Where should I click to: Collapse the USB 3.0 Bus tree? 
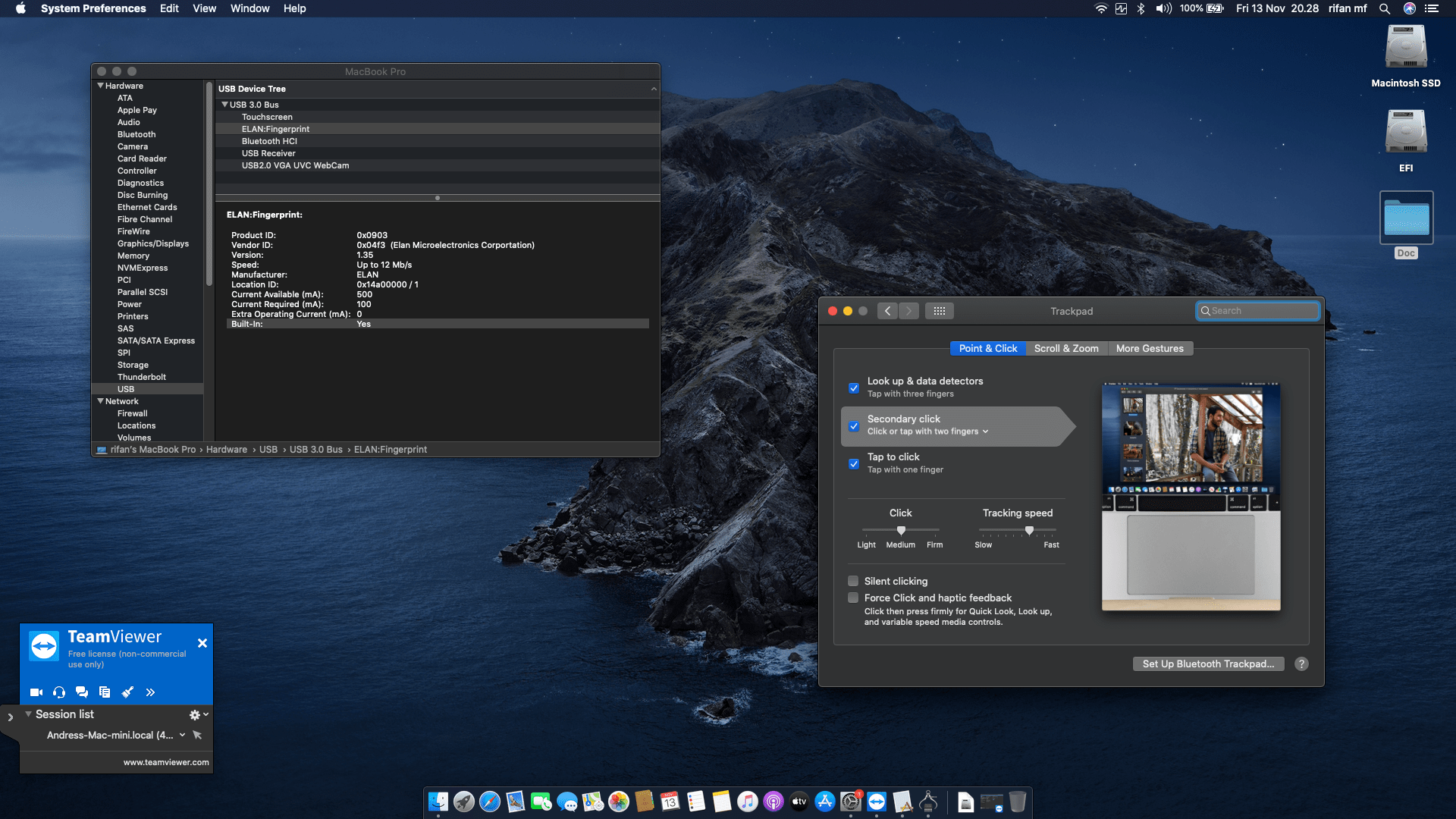pyautogui.click(x=224, y=104)
